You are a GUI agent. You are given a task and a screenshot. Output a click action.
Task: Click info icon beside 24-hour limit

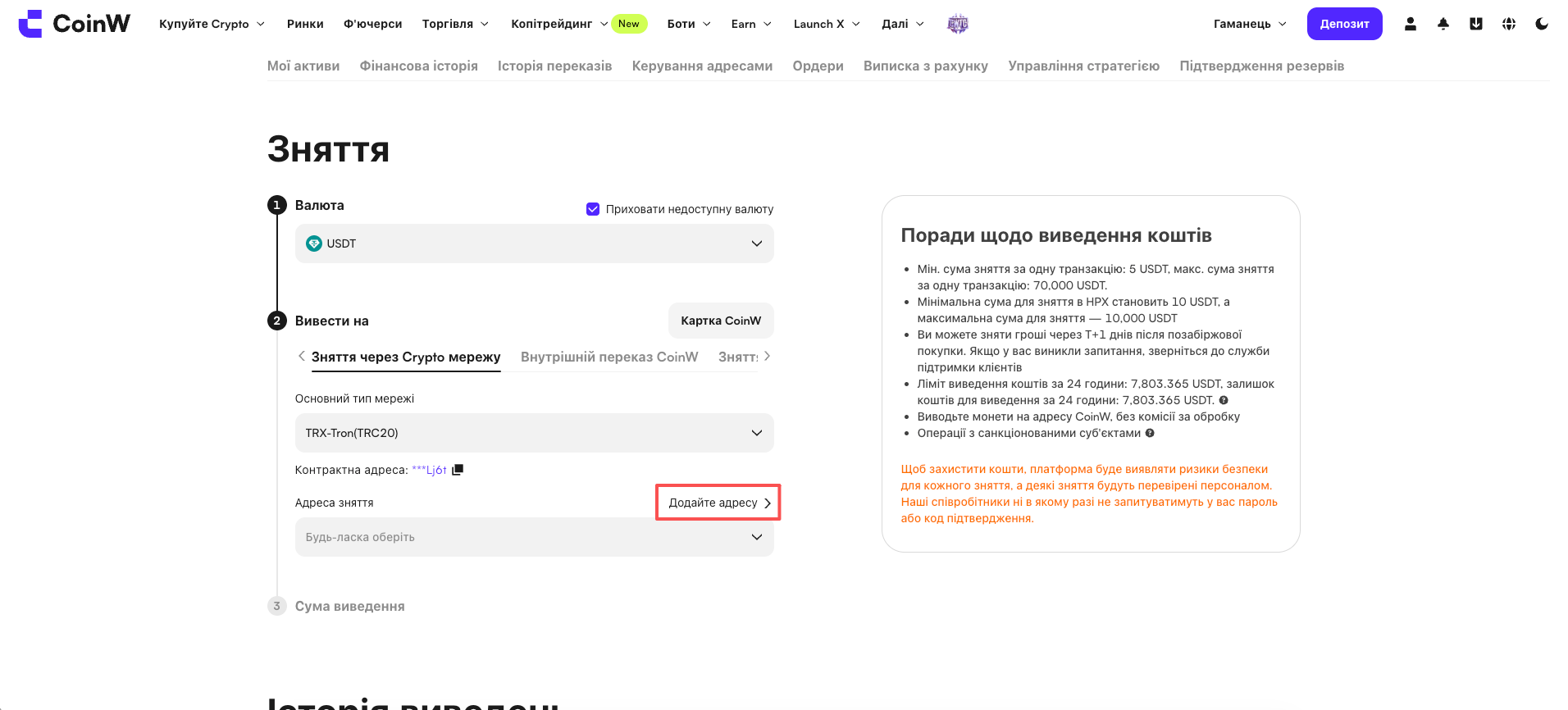tap(1224, 400)
